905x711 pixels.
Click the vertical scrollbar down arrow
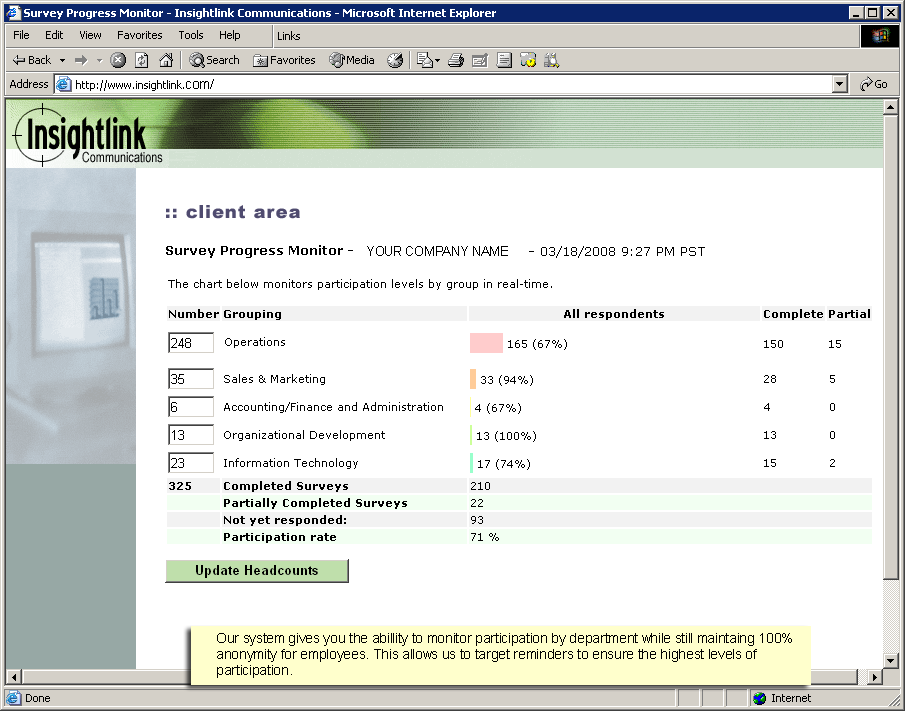(892, 661)
